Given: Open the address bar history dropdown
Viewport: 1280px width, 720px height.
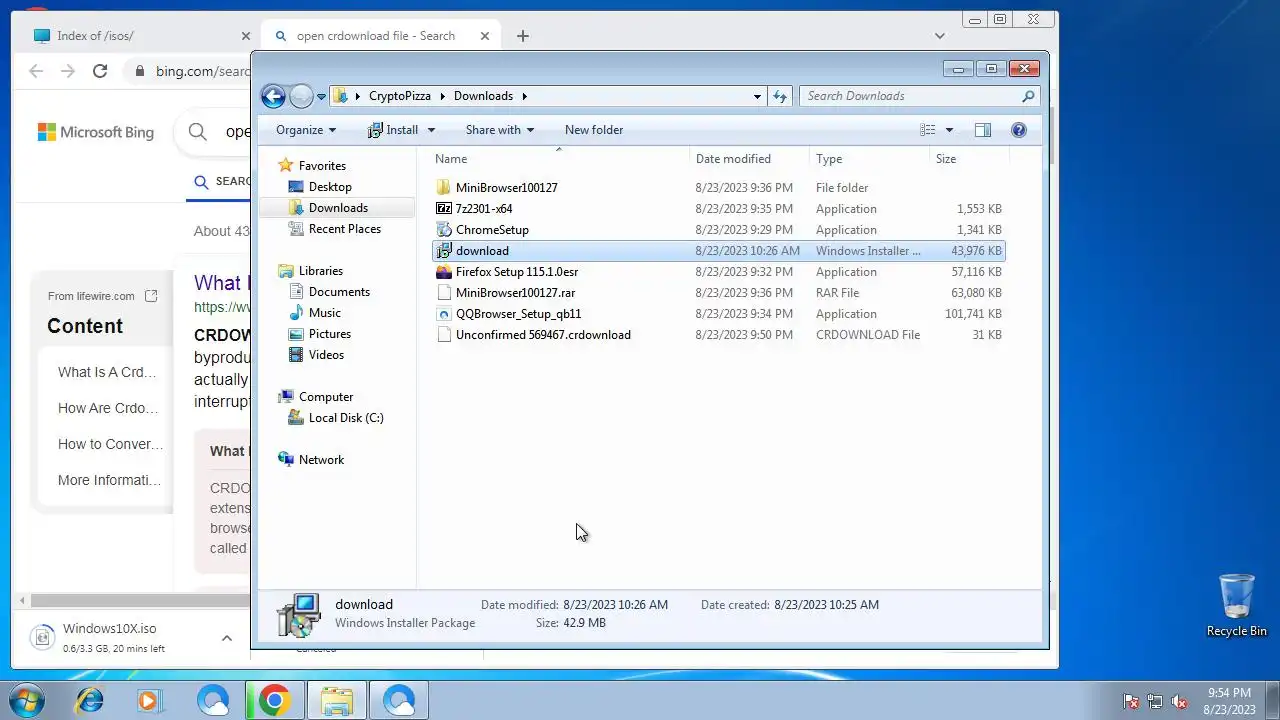Looking at the screenshot, I should click(x=757, y=96).
